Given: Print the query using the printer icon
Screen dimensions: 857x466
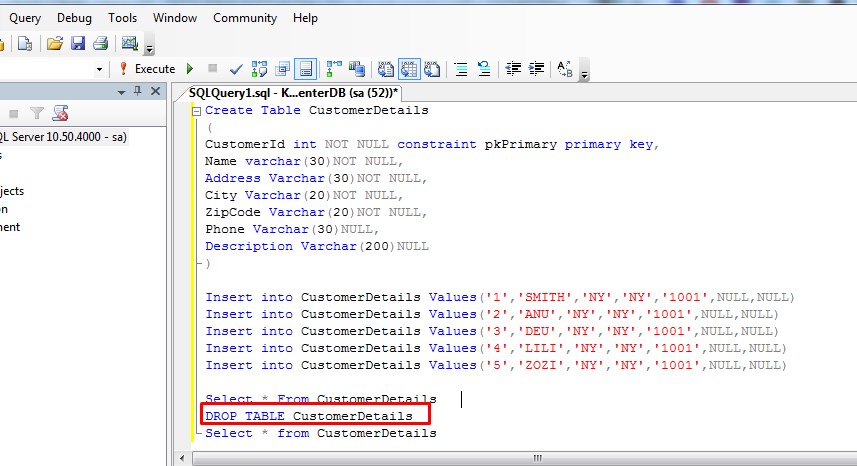Looking at the screenshot, I should (101, 43).
